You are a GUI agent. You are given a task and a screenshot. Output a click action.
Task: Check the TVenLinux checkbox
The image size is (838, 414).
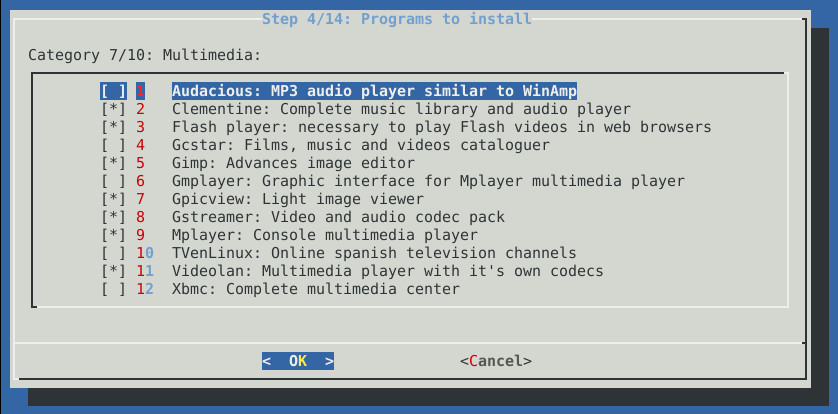click(113, 253)
